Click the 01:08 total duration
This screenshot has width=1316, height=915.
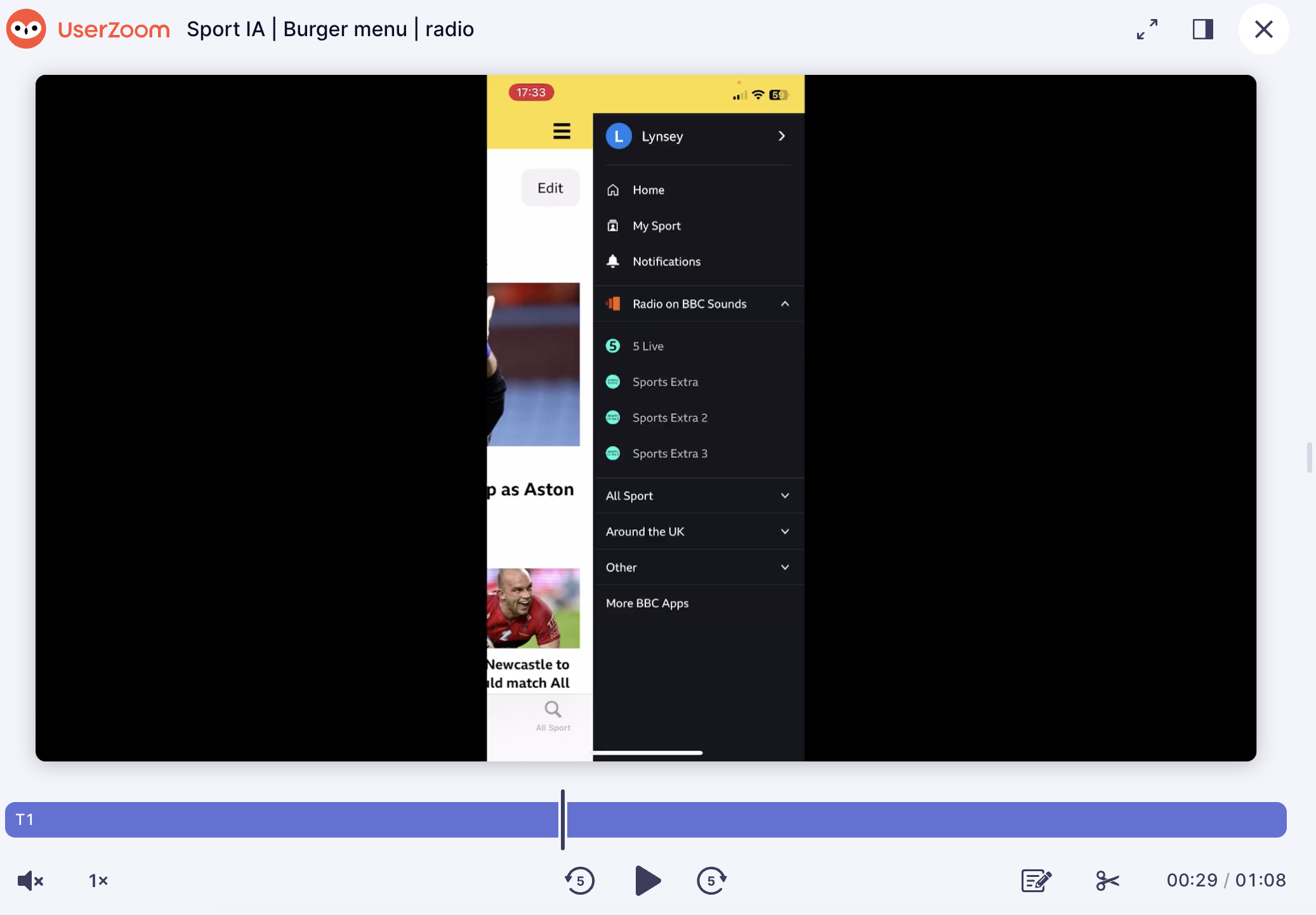coord(1260,880)
